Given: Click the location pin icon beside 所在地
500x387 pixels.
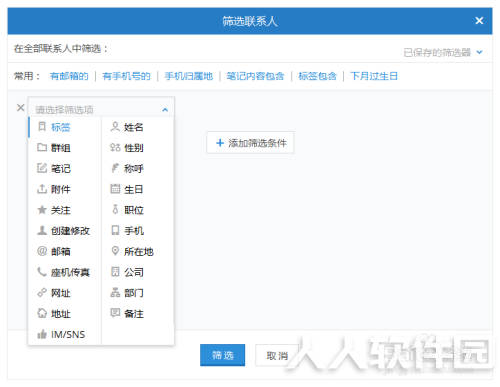Looking at the screenshot, I should [115, 251].
